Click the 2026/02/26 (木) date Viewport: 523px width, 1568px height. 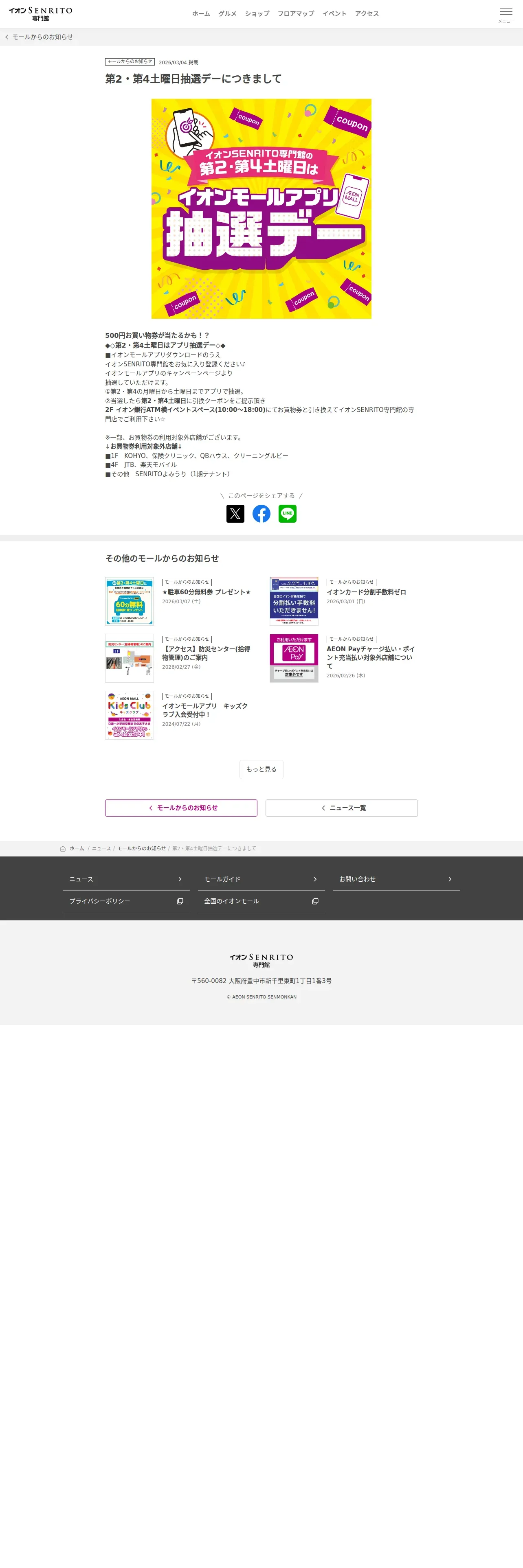(346, 676)
